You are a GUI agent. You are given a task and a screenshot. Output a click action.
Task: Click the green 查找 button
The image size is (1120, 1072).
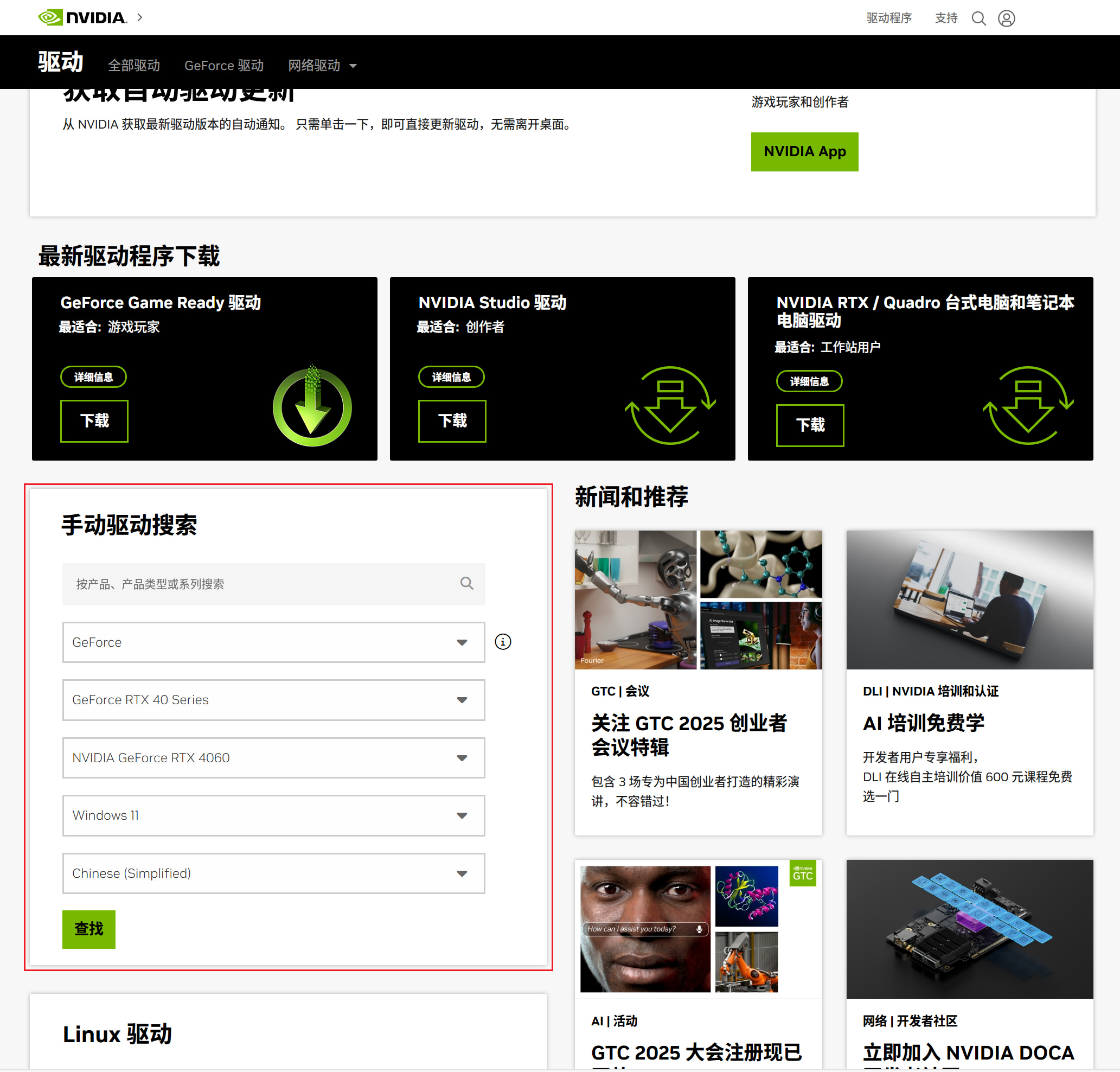click(88, 929)
